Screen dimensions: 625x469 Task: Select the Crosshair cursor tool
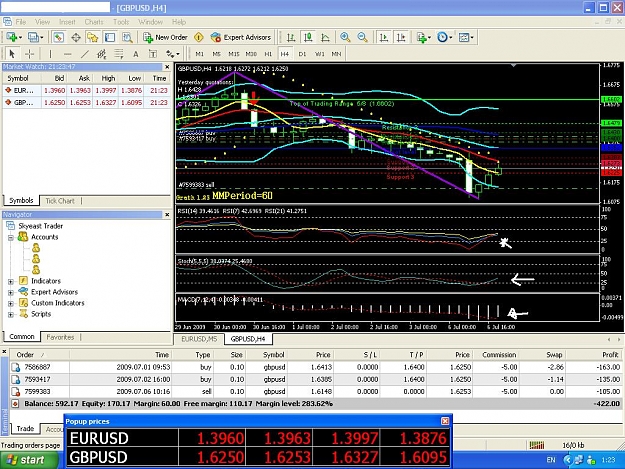pos(29,54)
